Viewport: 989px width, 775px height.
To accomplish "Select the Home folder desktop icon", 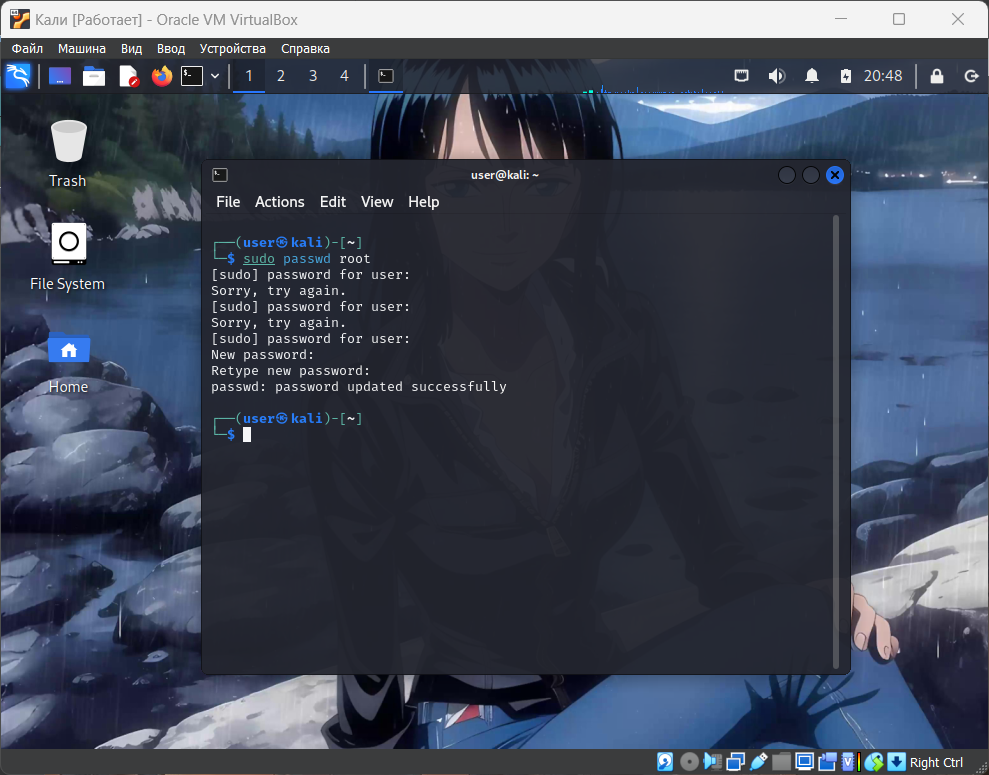I will click(x=68, y=363).
